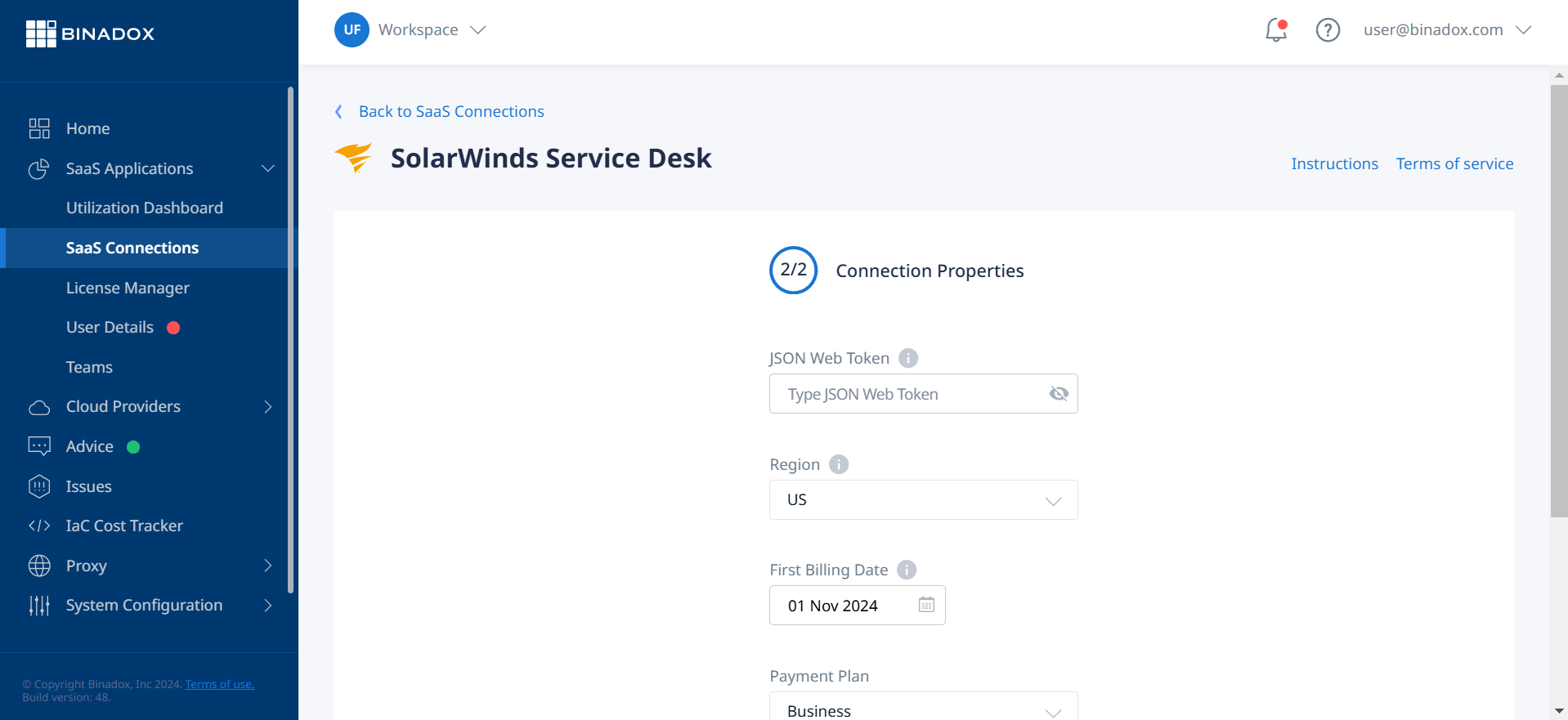Viewport: 1568px width, 720px height.
Task: Click the System Configuration sliders icon
Action: point(39,606)
